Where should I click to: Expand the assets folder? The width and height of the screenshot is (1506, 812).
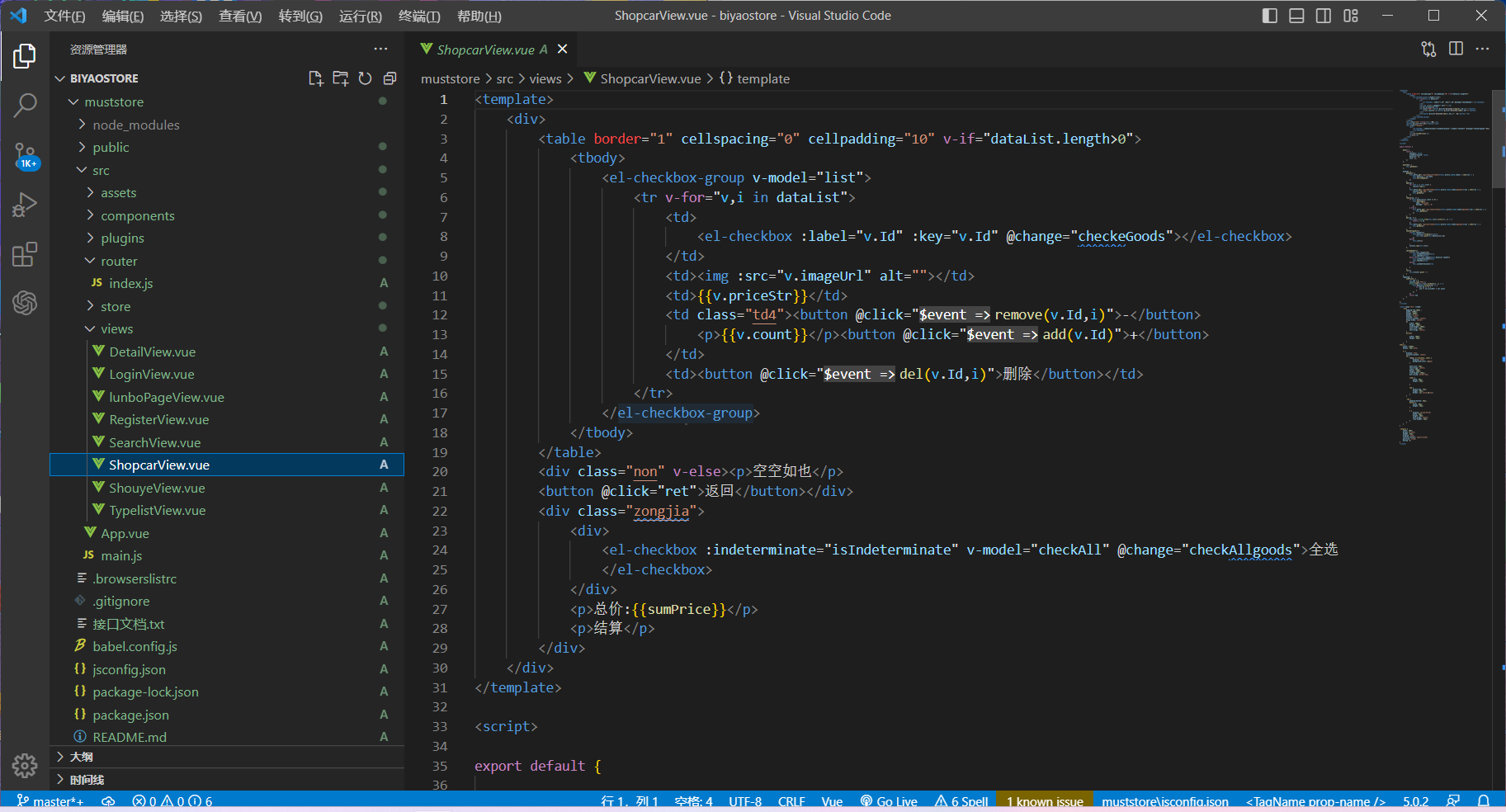pyautogui.click(x=90, y=192)
